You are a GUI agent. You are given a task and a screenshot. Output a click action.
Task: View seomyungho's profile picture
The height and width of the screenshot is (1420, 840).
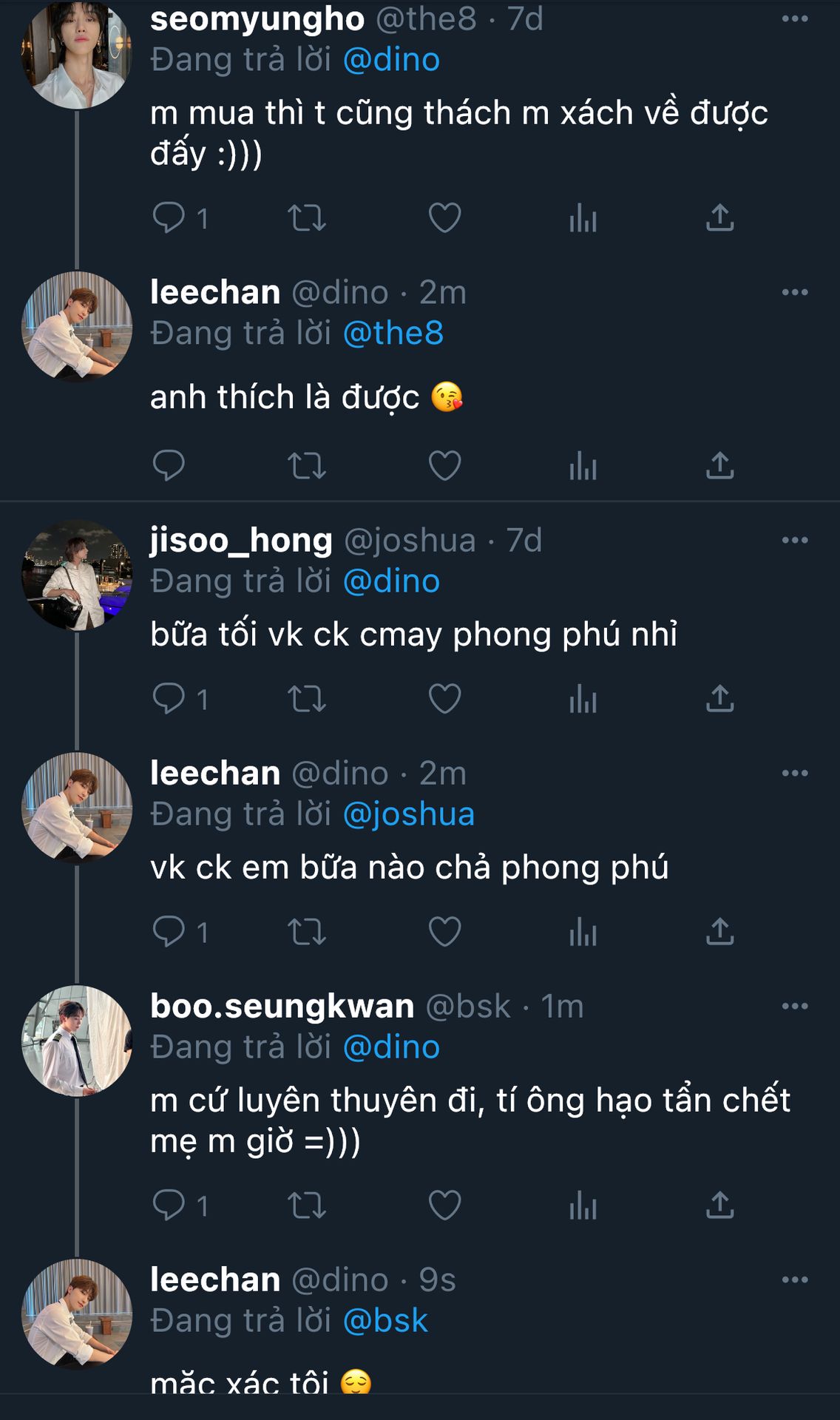pos(77,53)
